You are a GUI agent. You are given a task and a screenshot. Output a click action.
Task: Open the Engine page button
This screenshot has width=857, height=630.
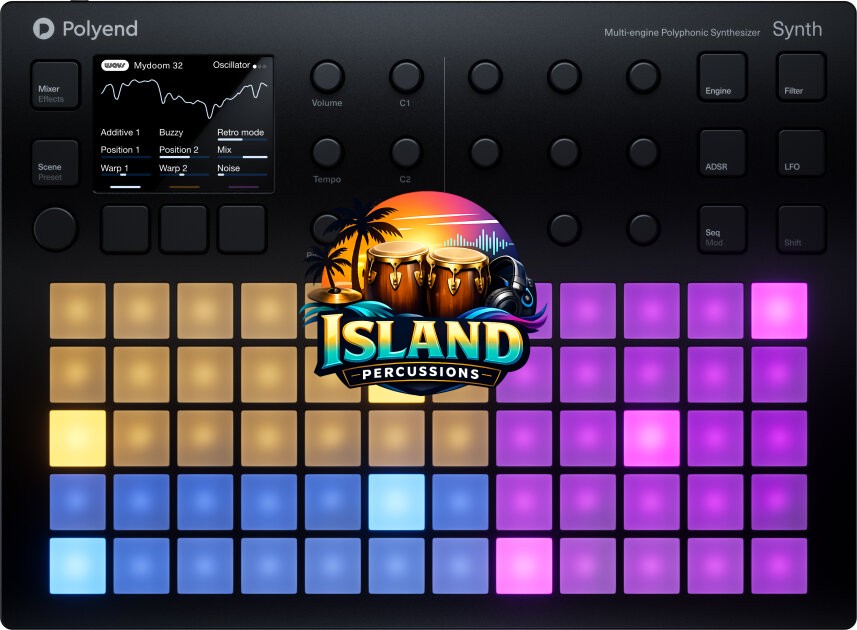click(723, 76)
